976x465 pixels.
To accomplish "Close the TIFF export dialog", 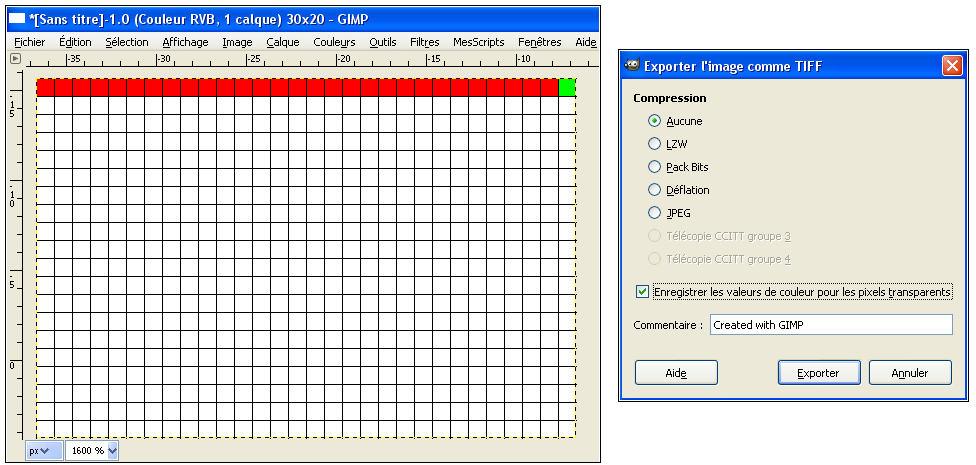I will click(952, 65).
